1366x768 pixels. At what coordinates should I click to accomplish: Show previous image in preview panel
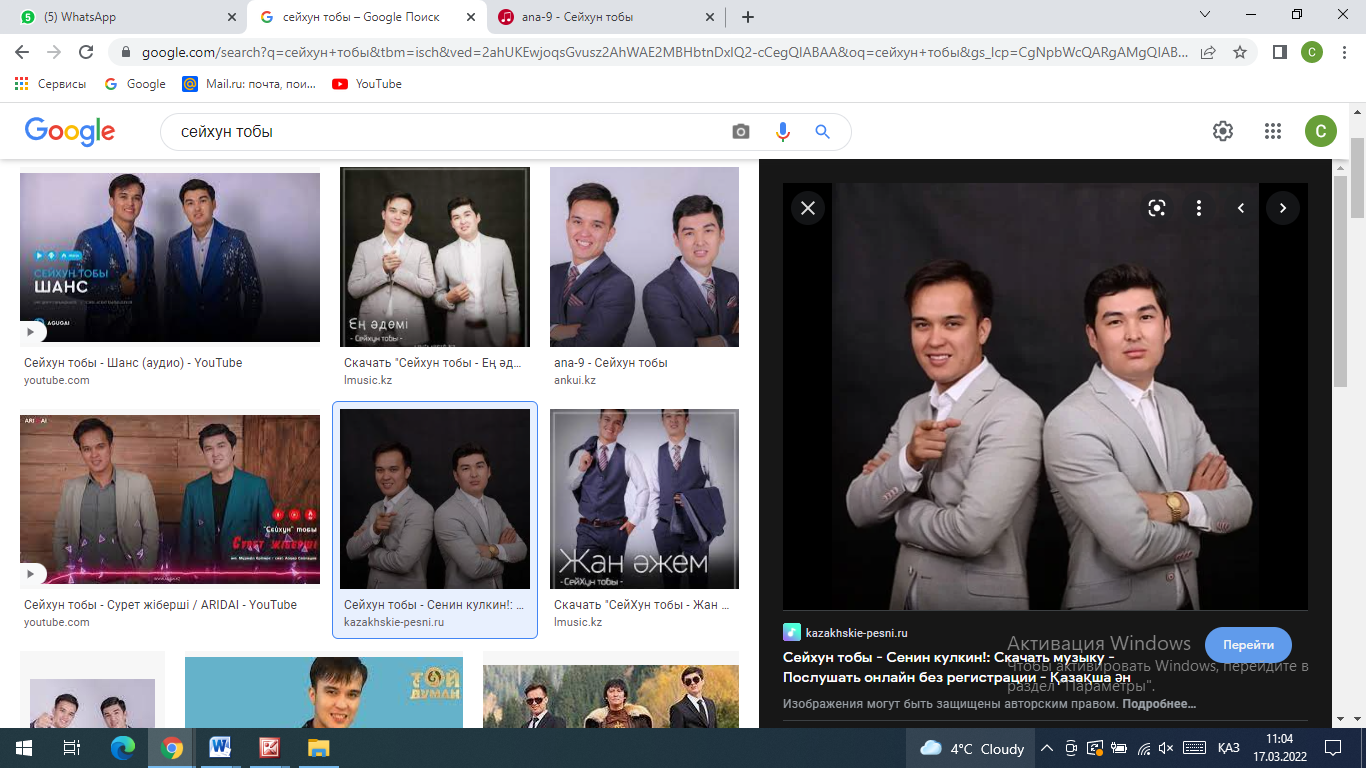(1241, 208)
